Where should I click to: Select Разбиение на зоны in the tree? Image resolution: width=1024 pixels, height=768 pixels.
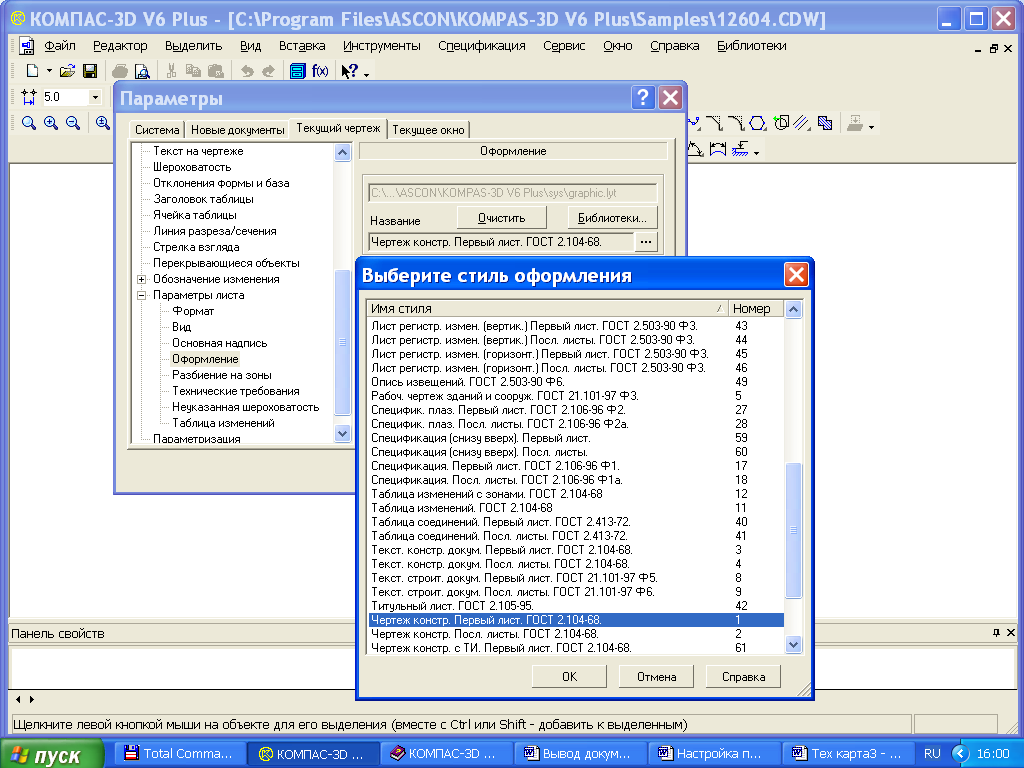(x=222, y=375)
